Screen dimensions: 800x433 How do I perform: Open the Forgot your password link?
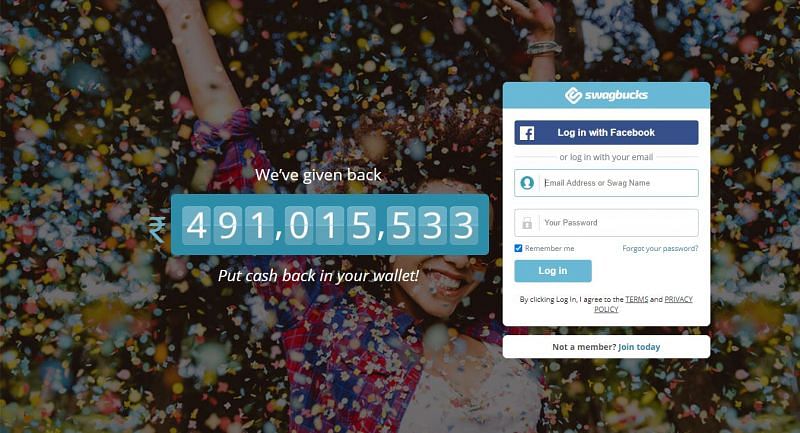click(x=660, y=248)
